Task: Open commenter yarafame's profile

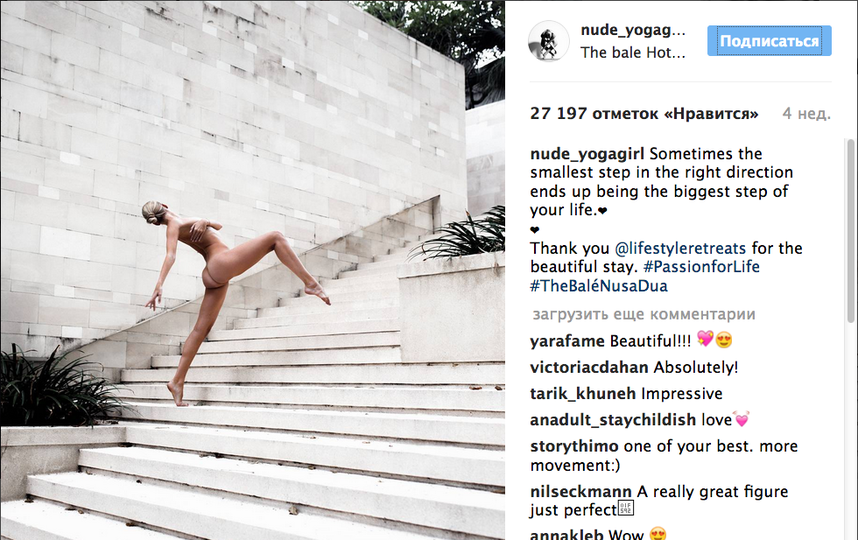Action: 567,341
